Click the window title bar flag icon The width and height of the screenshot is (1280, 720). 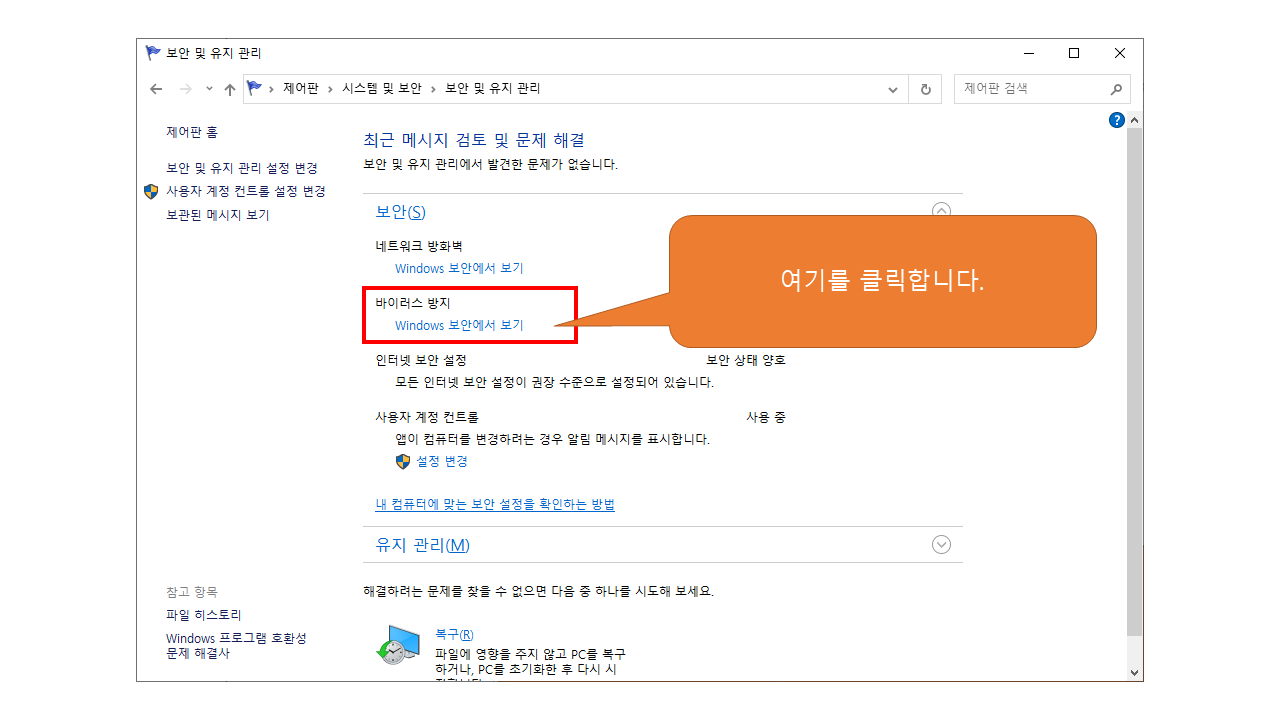(x=153, y=53)
